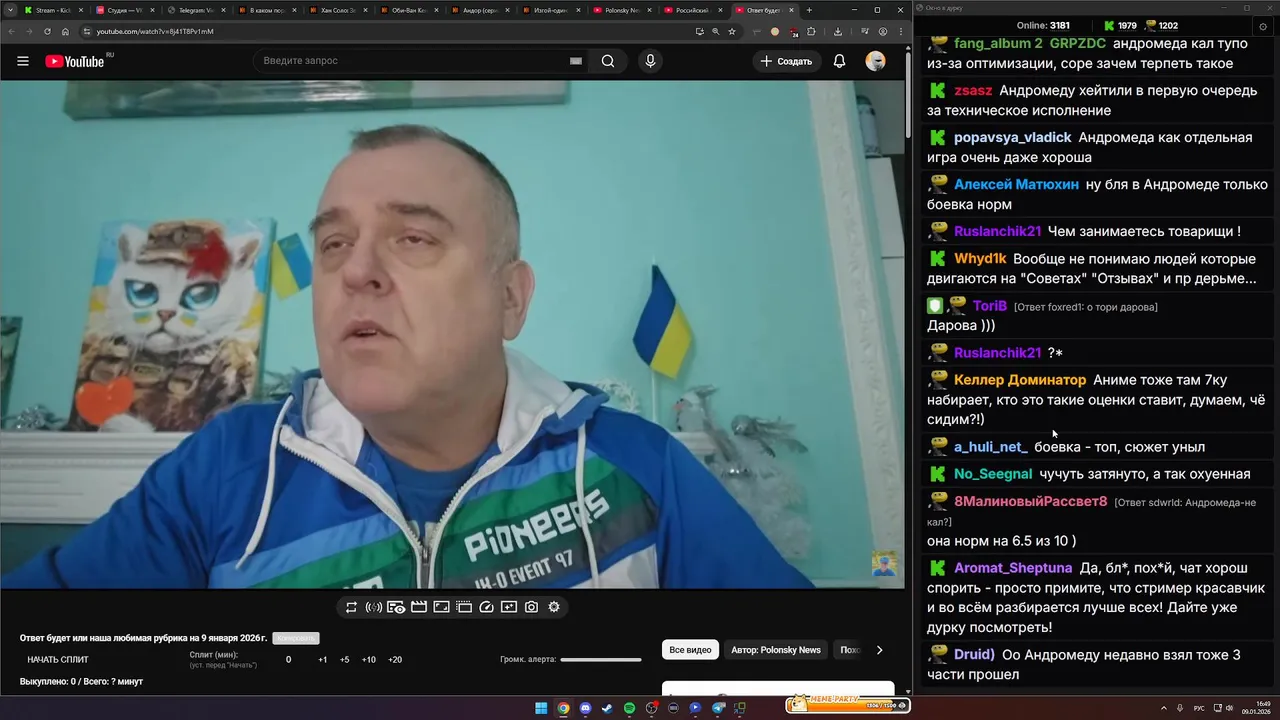
Task: Click username No_Seegnal in chat
Action: coord(993,474)
